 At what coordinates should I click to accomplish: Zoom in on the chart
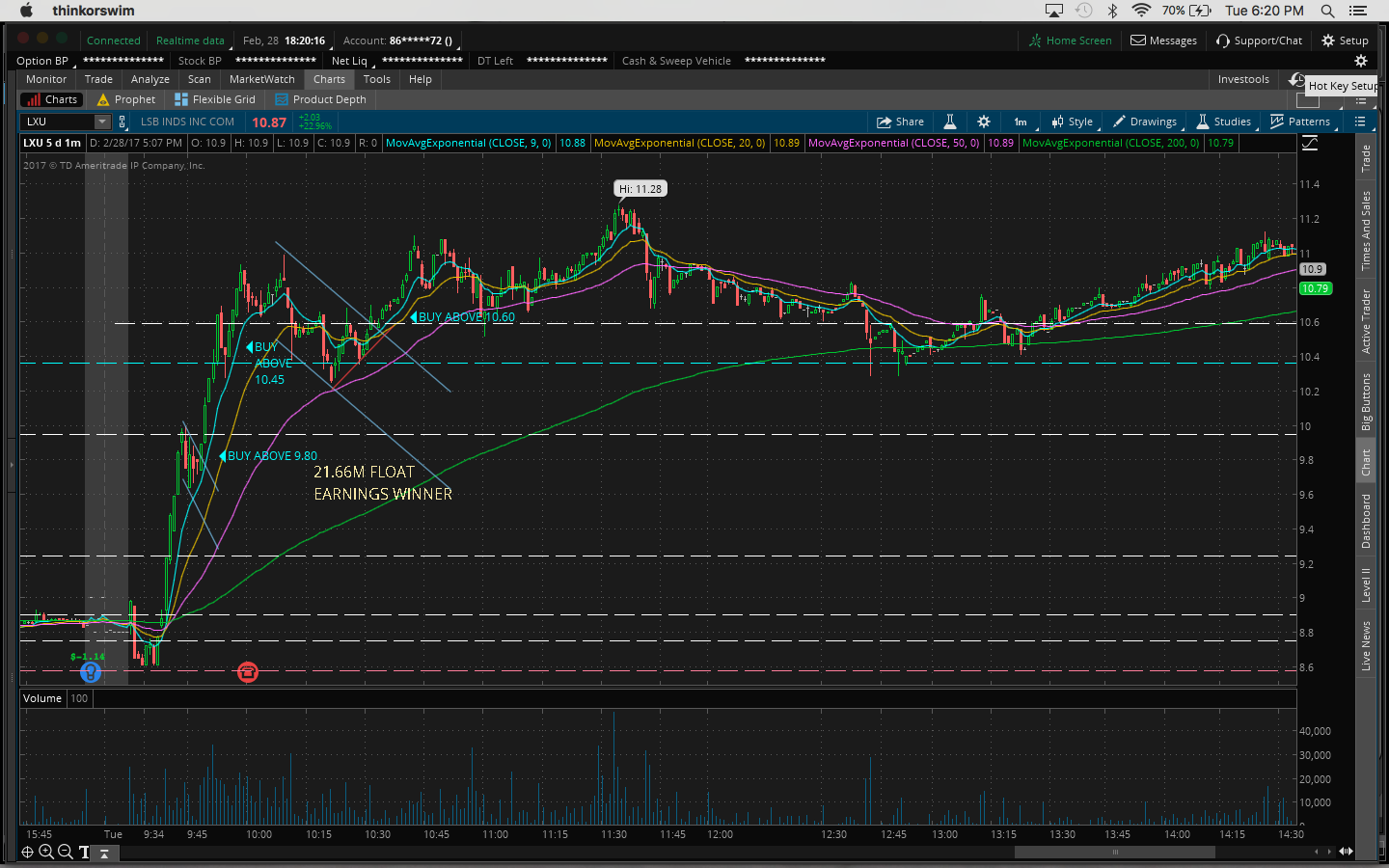point(46,852)
